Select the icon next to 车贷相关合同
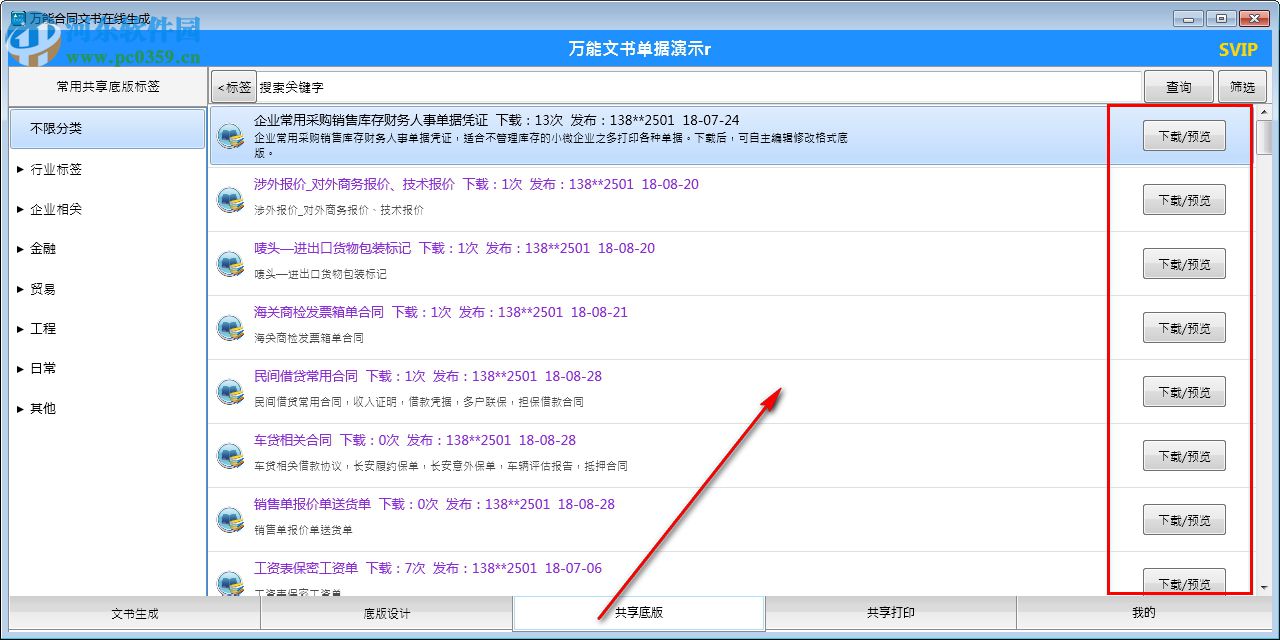This screenshot has height=640, width=1280. tap(230, 455)
